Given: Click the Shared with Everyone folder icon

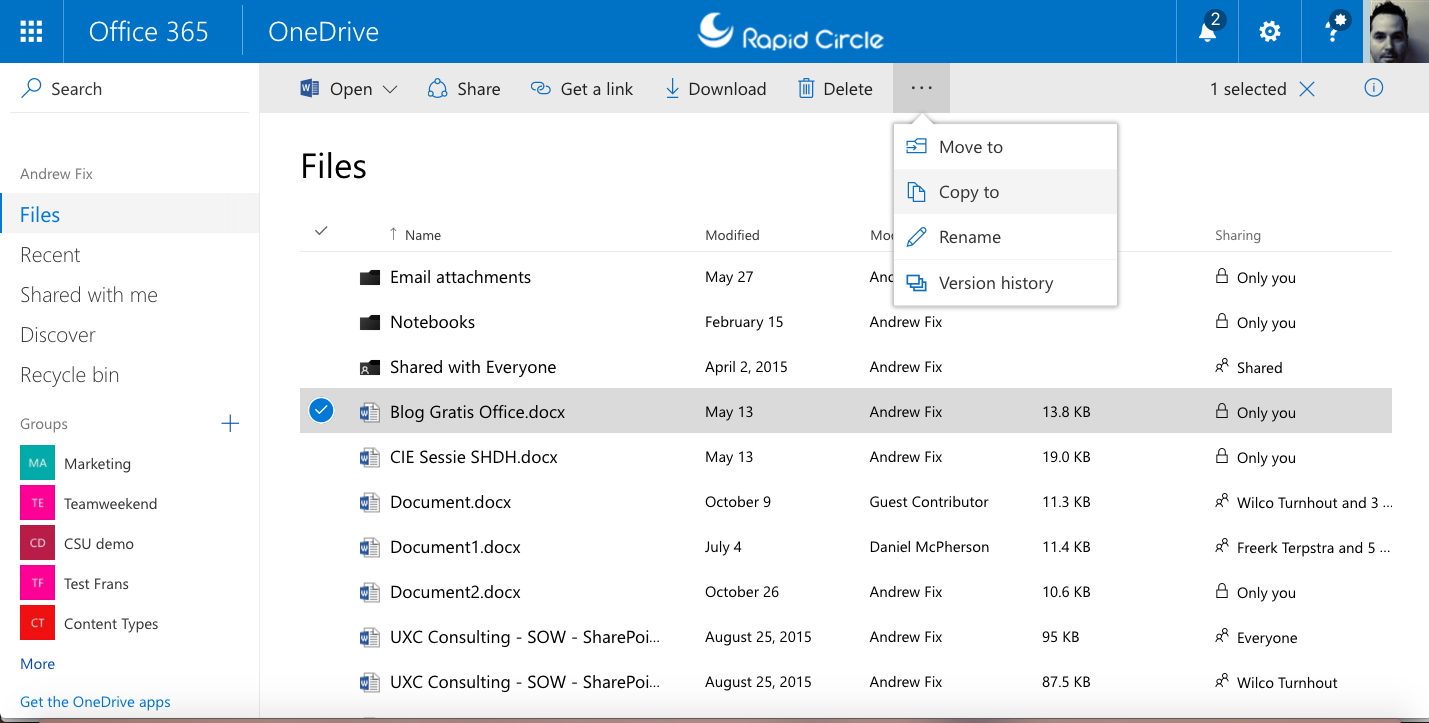Looking at the screenshot, I should pyautogui.click(x=370, y=367).
